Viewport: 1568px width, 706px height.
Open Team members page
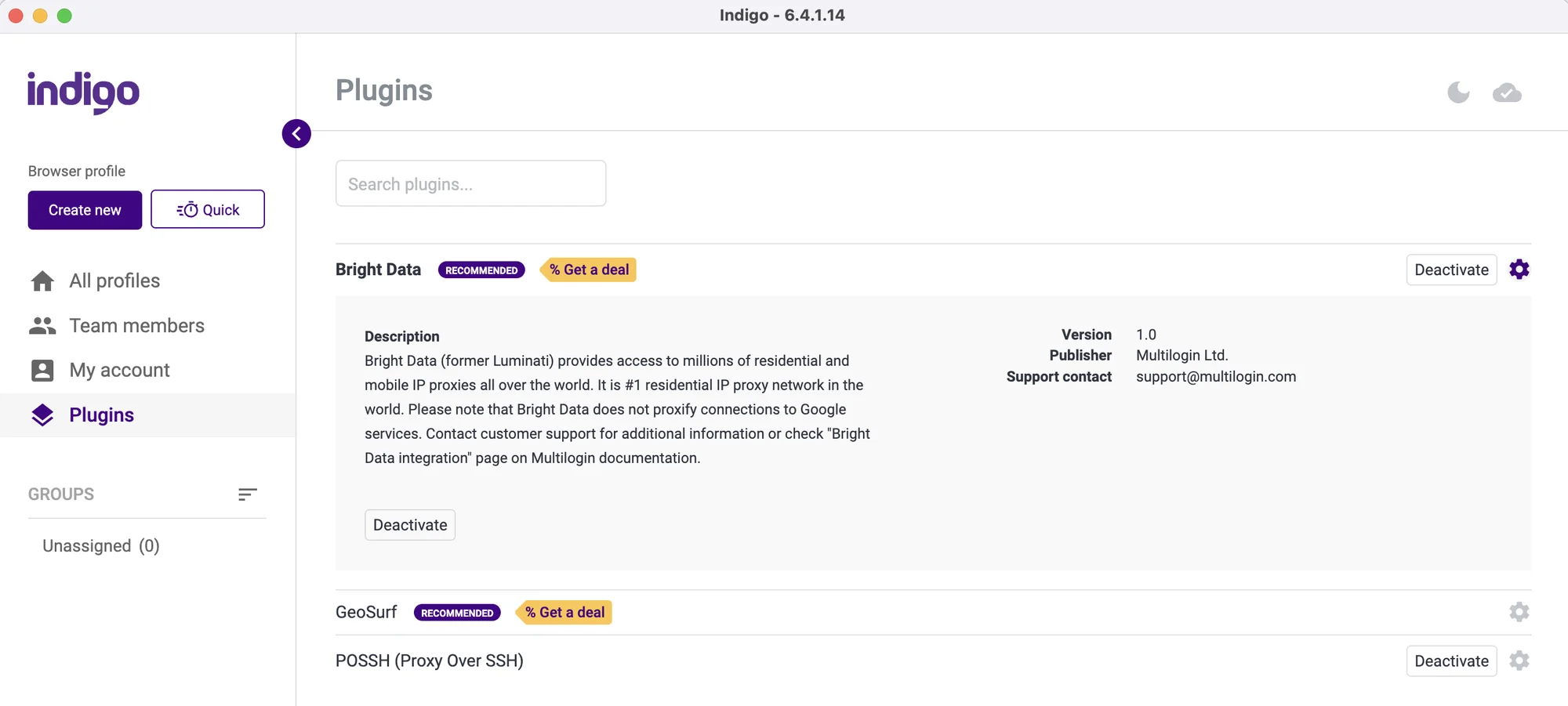click(x=136, y=325)
